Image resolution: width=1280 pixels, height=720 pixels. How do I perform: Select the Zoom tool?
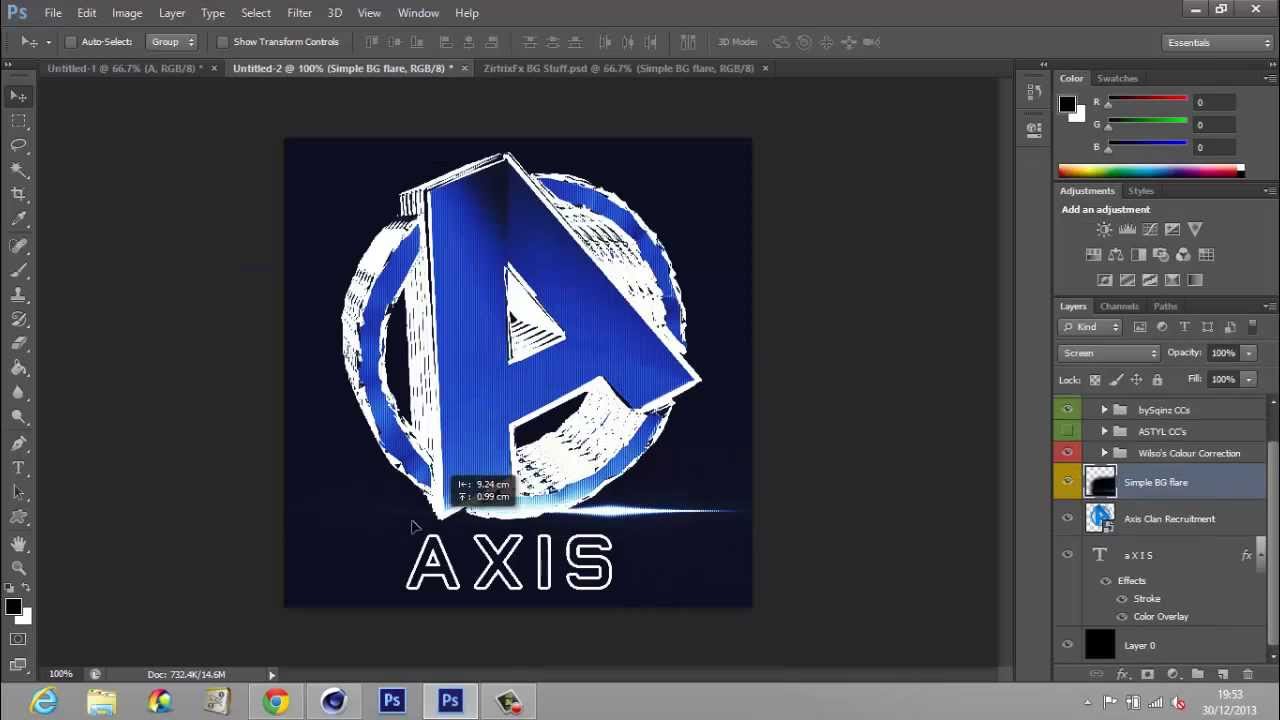click(19, 568)
